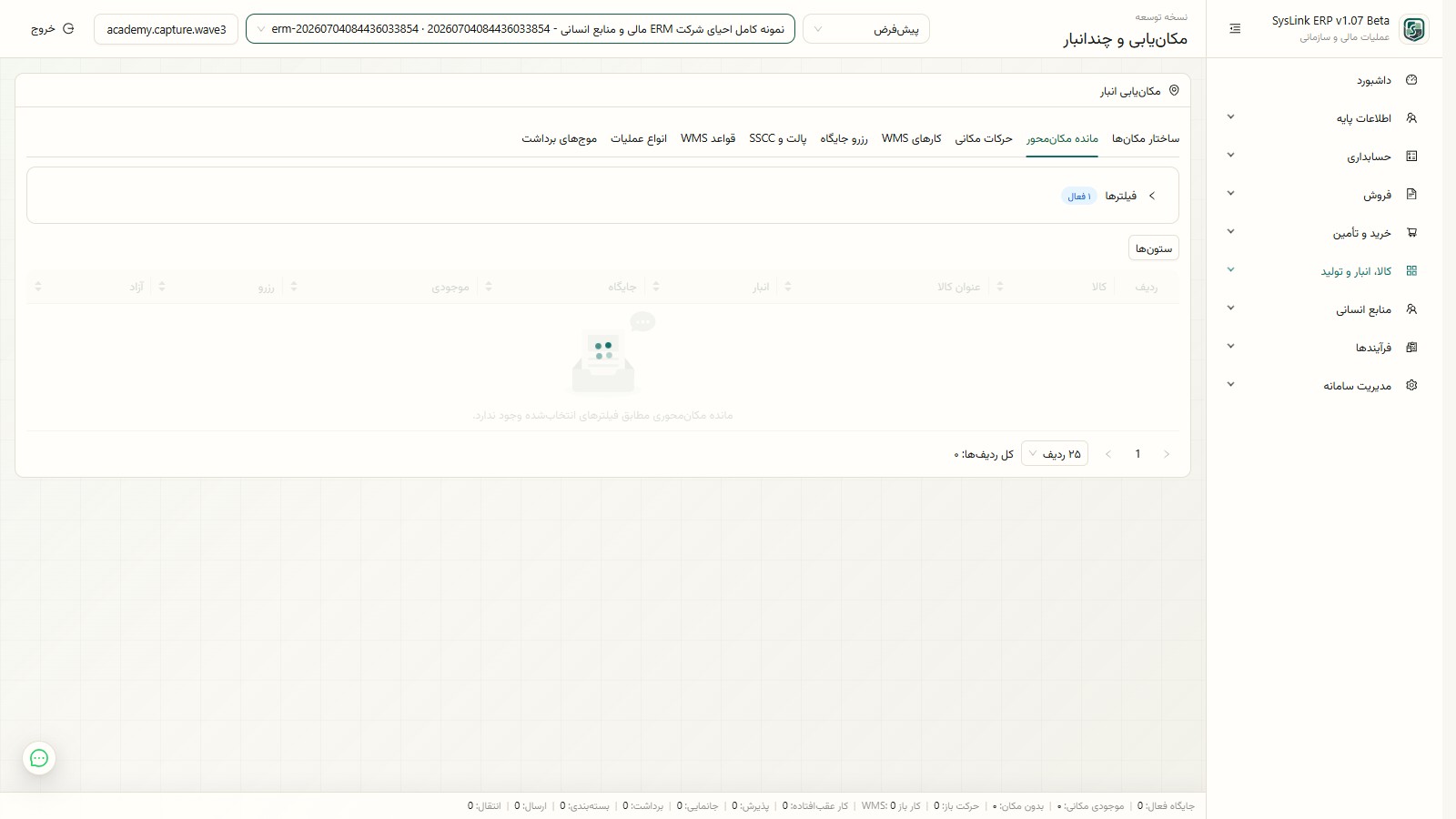Click the فرآیندها processes icon
1456x819 pixels.
pos(1411,348)
